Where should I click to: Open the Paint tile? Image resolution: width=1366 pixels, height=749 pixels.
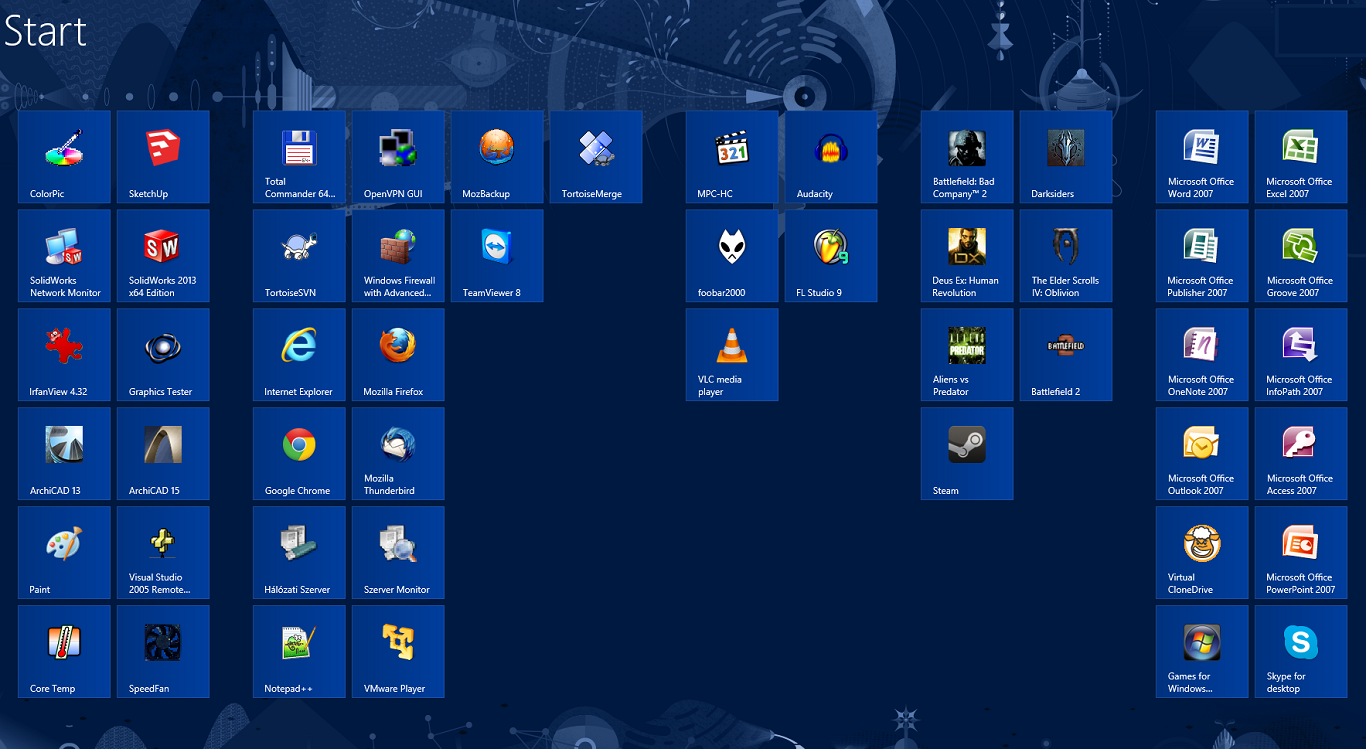point(64,553)
